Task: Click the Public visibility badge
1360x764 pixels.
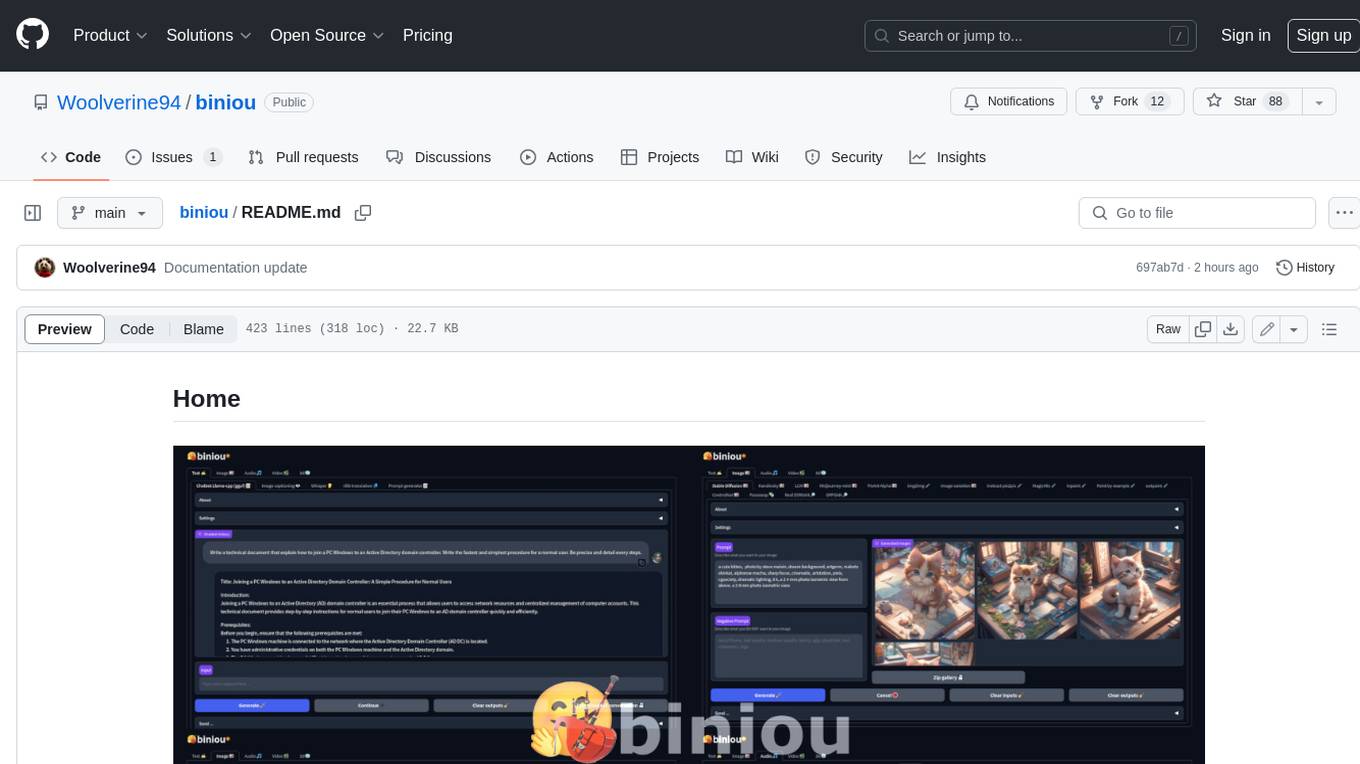Action: 289,102
